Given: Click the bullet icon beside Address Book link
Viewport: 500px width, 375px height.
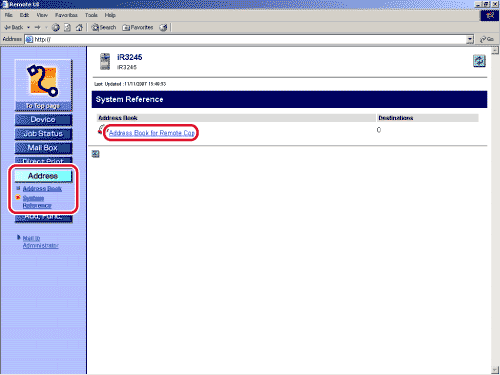Looking at the screenshot, I should click(x=18, y=188).
